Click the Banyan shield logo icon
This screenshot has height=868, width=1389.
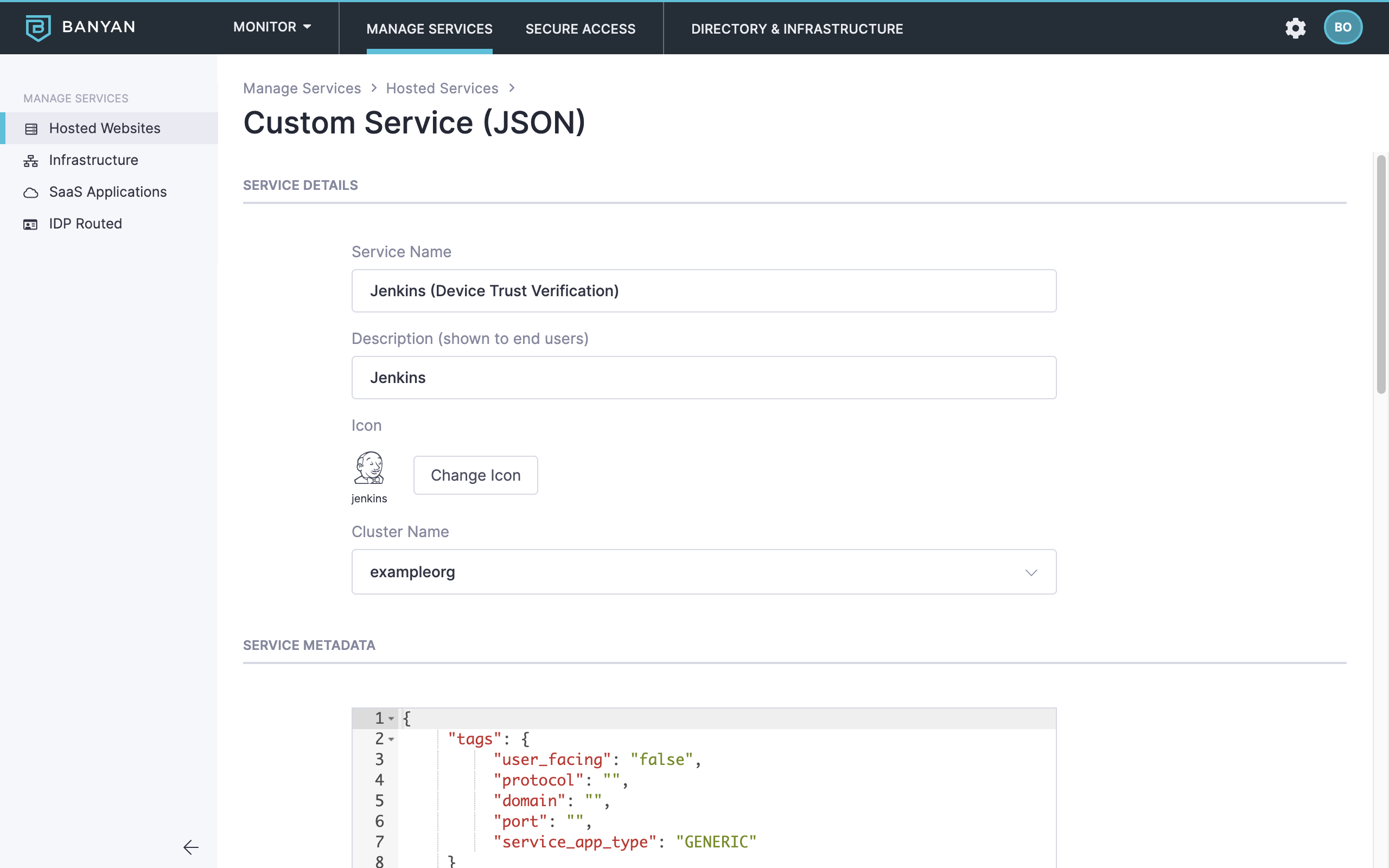pyautogui.click(x=38, y=28)
